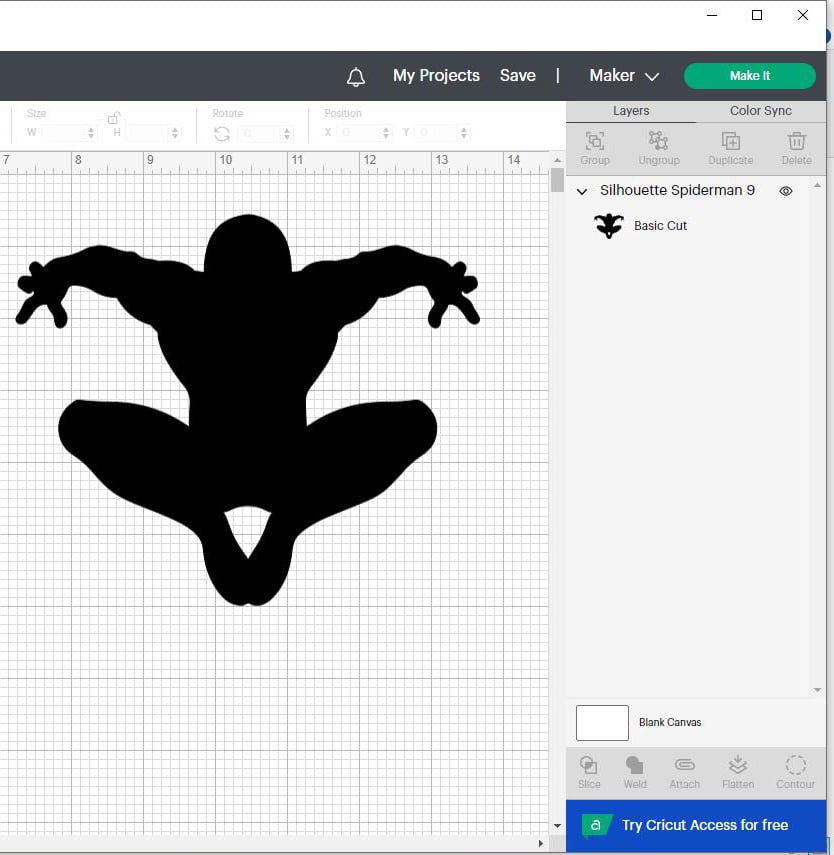Screen dimensions: 834x855
Task: Click the layers panel scroll up arrow
Action: 817,186
